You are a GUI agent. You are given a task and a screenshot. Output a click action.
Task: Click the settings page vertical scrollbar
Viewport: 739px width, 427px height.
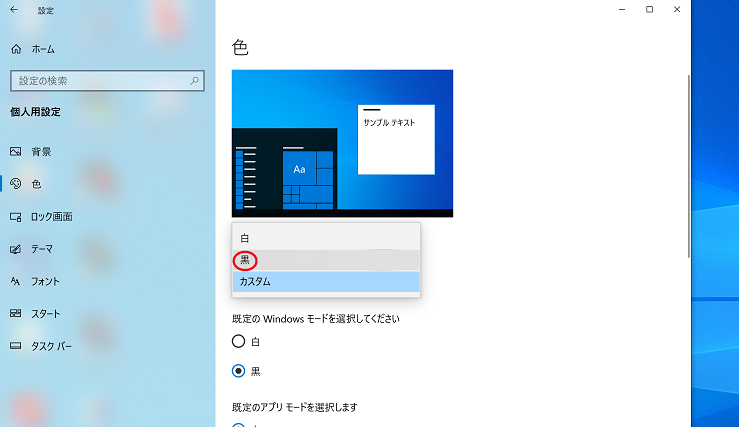[x=689, y=166]
